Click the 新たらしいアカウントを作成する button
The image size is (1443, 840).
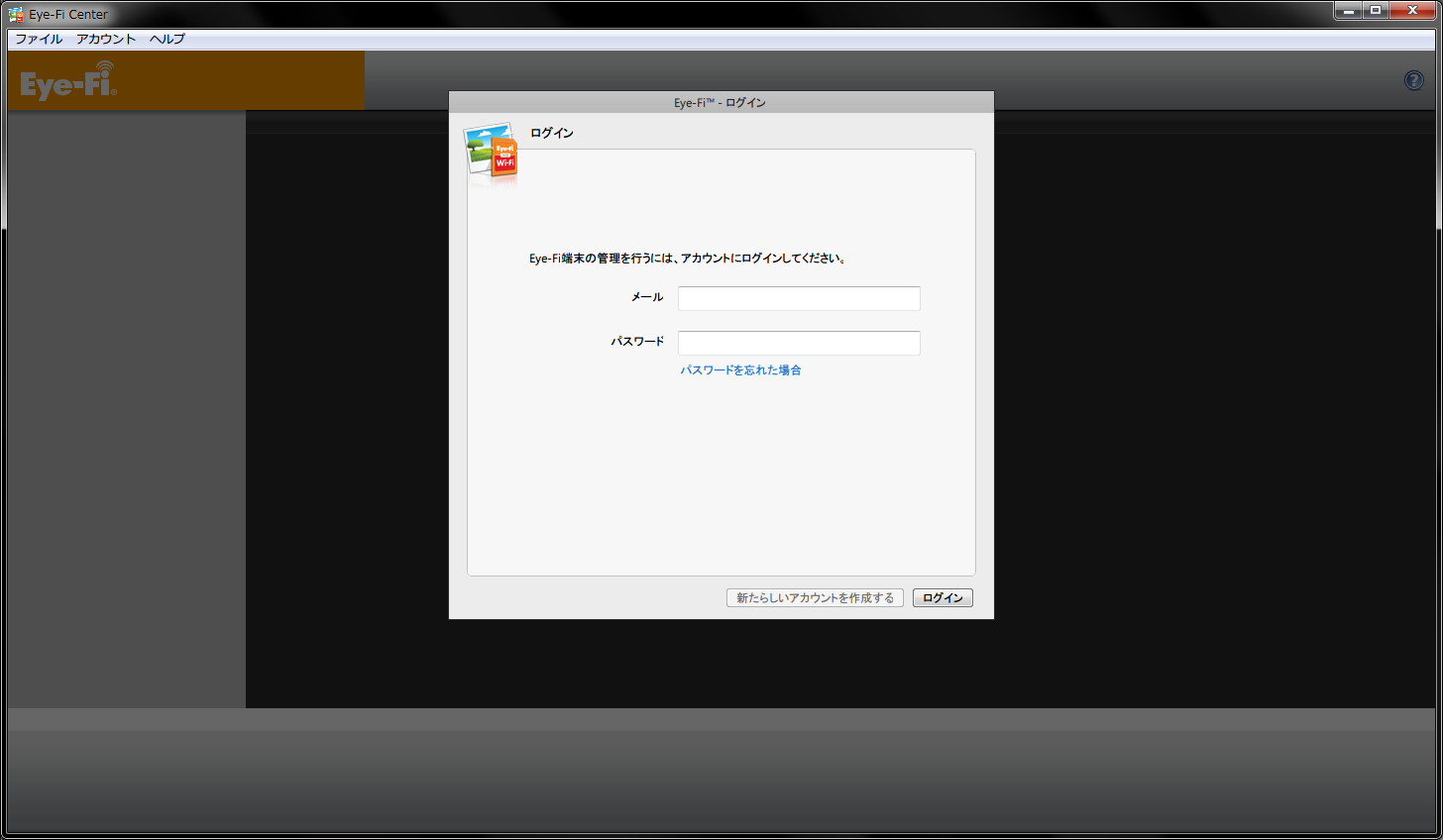815,598
